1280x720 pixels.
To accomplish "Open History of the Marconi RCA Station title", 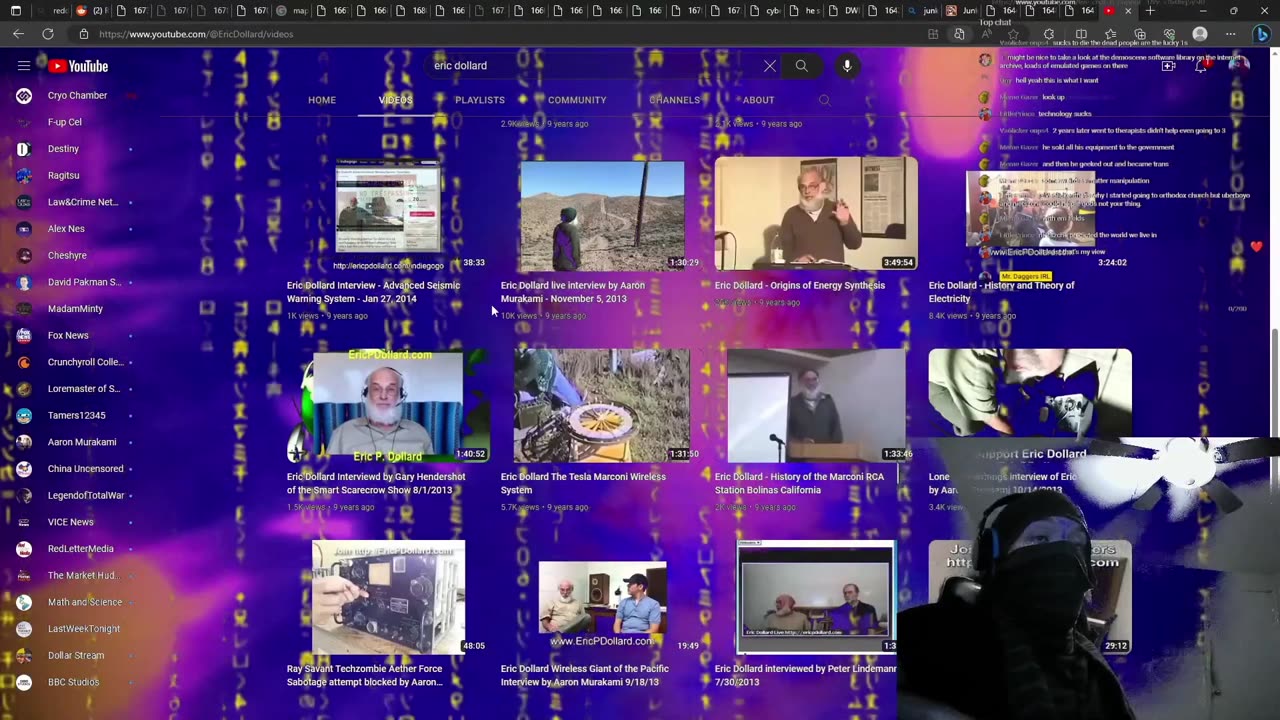I will pos(800,483).
